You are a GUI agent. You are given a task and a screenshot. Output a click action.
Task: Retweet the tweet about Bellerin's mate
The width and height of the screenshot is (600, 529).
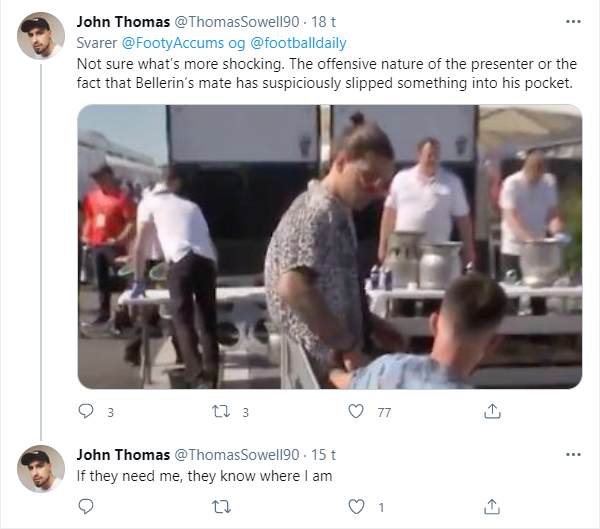[221, 411]
